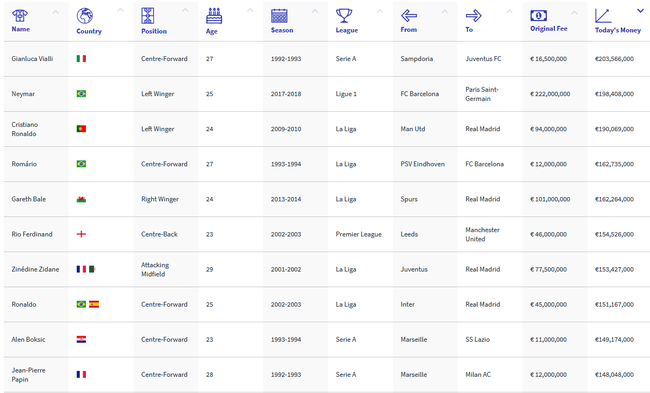Viewport: 650px width, 393px height.
Task: Click the shirt icon above Name
Action: click(x=20, y=15)
